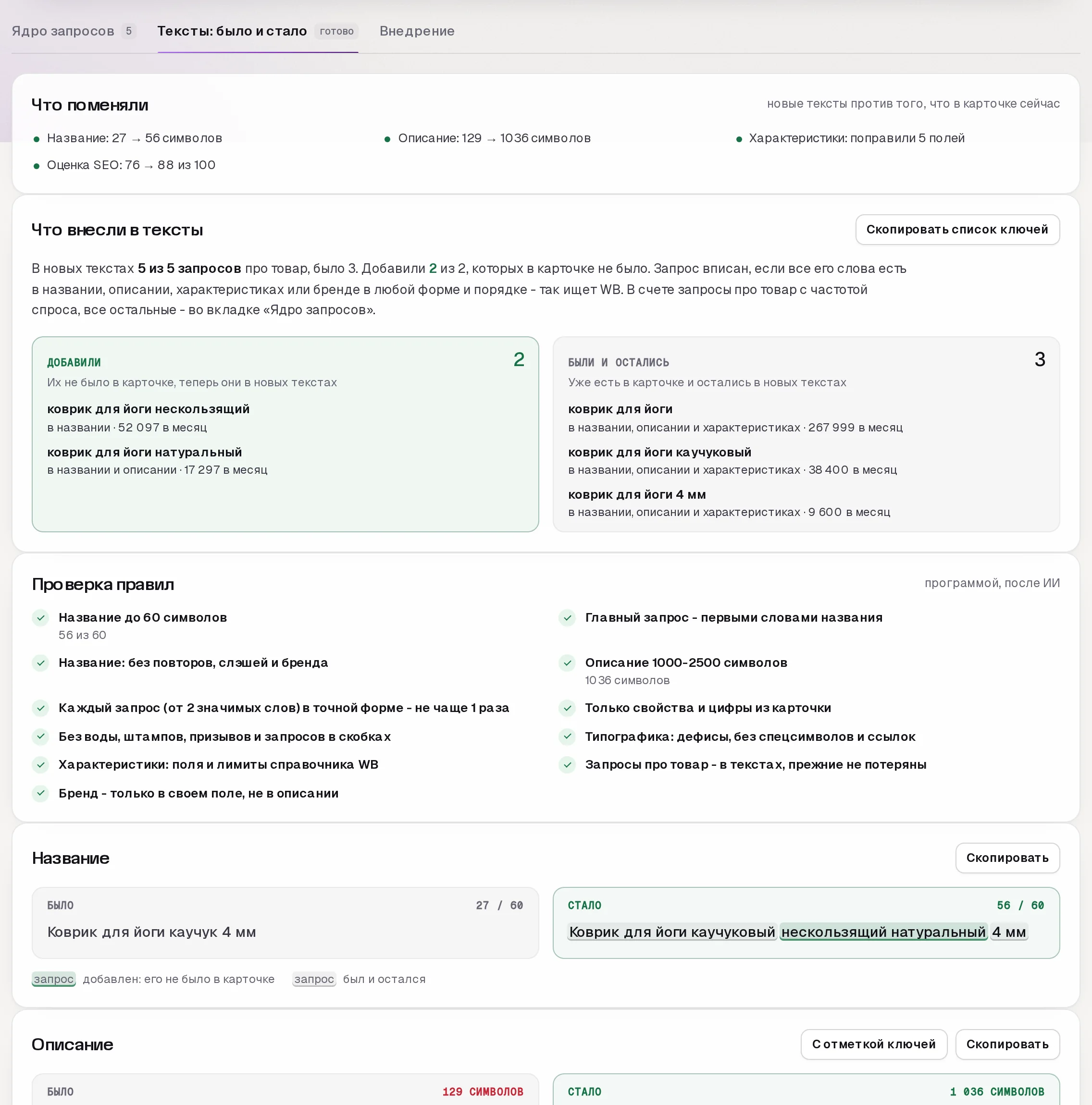This screenshot has width=1092, height=1105.
Task: Click checkmark for Каждый запрос в точной форме rule
Action: coord(41,708)
